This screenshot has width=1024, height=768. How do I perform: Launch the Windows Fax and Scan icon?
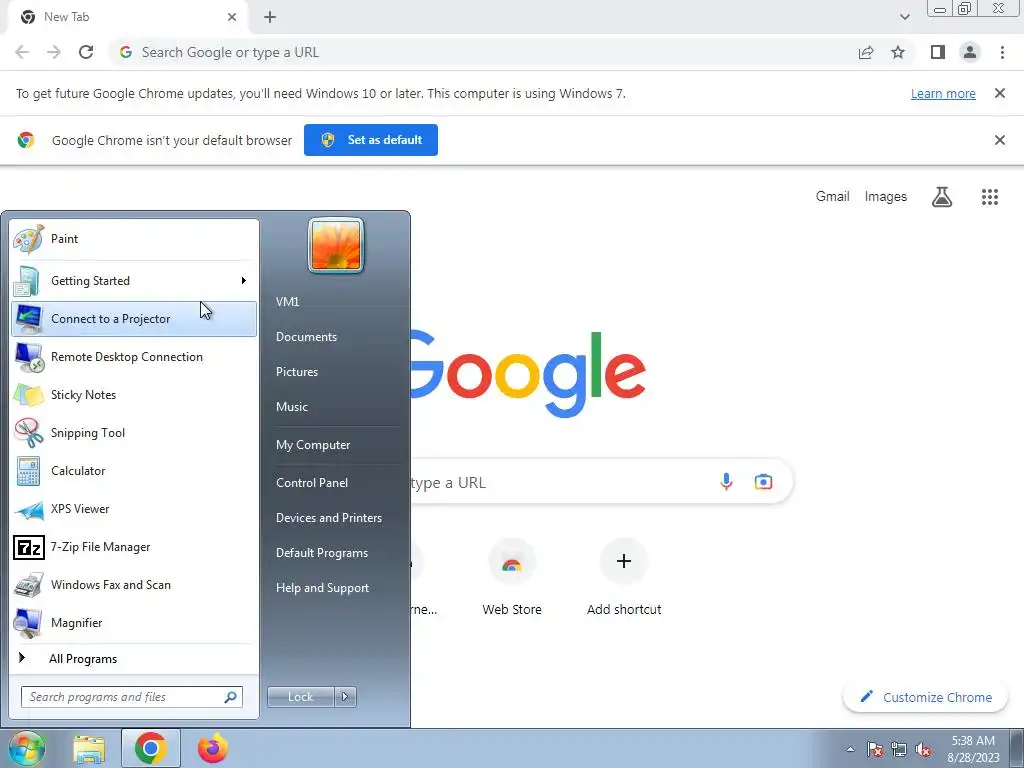28,585
